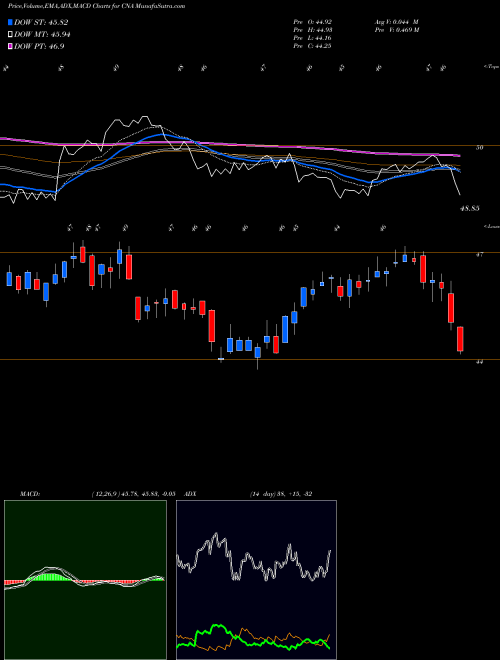Select the 'DOW ST: 45.82' label

(41, 22)
